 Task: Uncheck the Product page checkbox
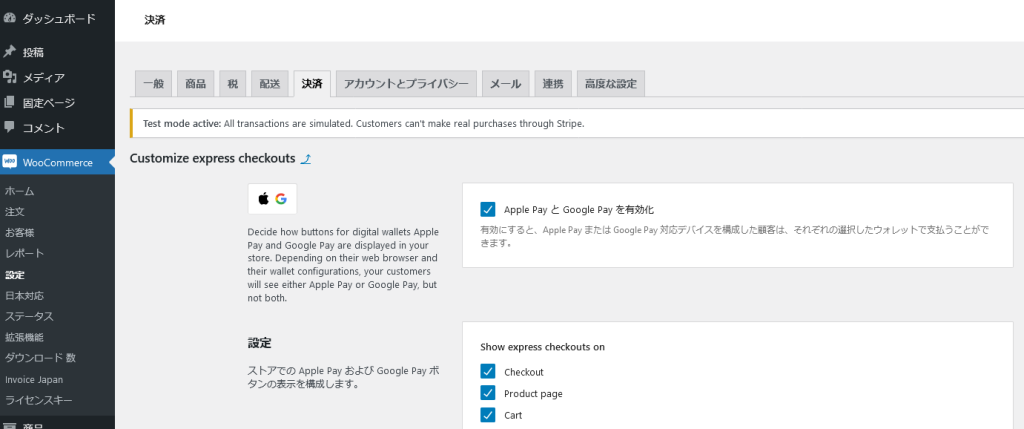point(488,393)
